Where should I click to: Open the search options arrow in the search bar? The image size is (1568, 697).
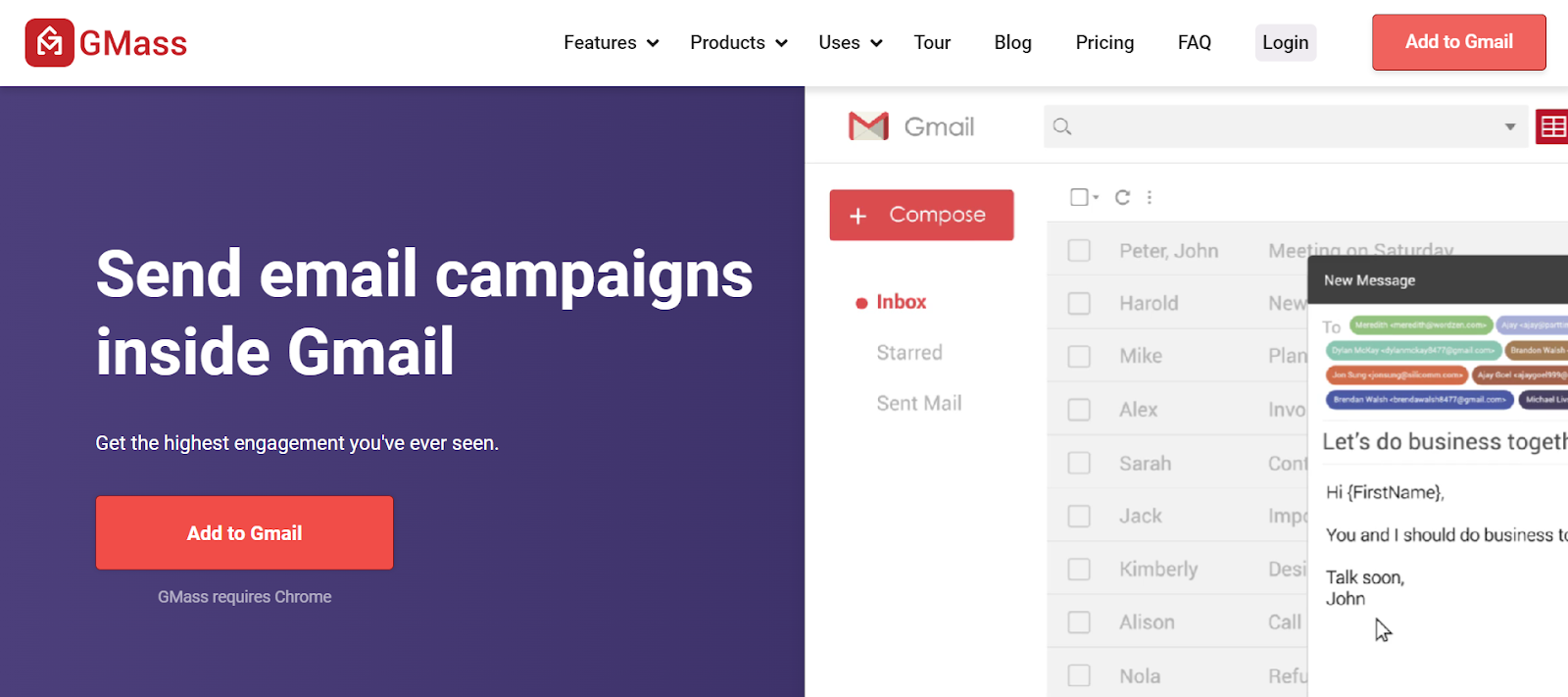click(x=1509, y=126)
